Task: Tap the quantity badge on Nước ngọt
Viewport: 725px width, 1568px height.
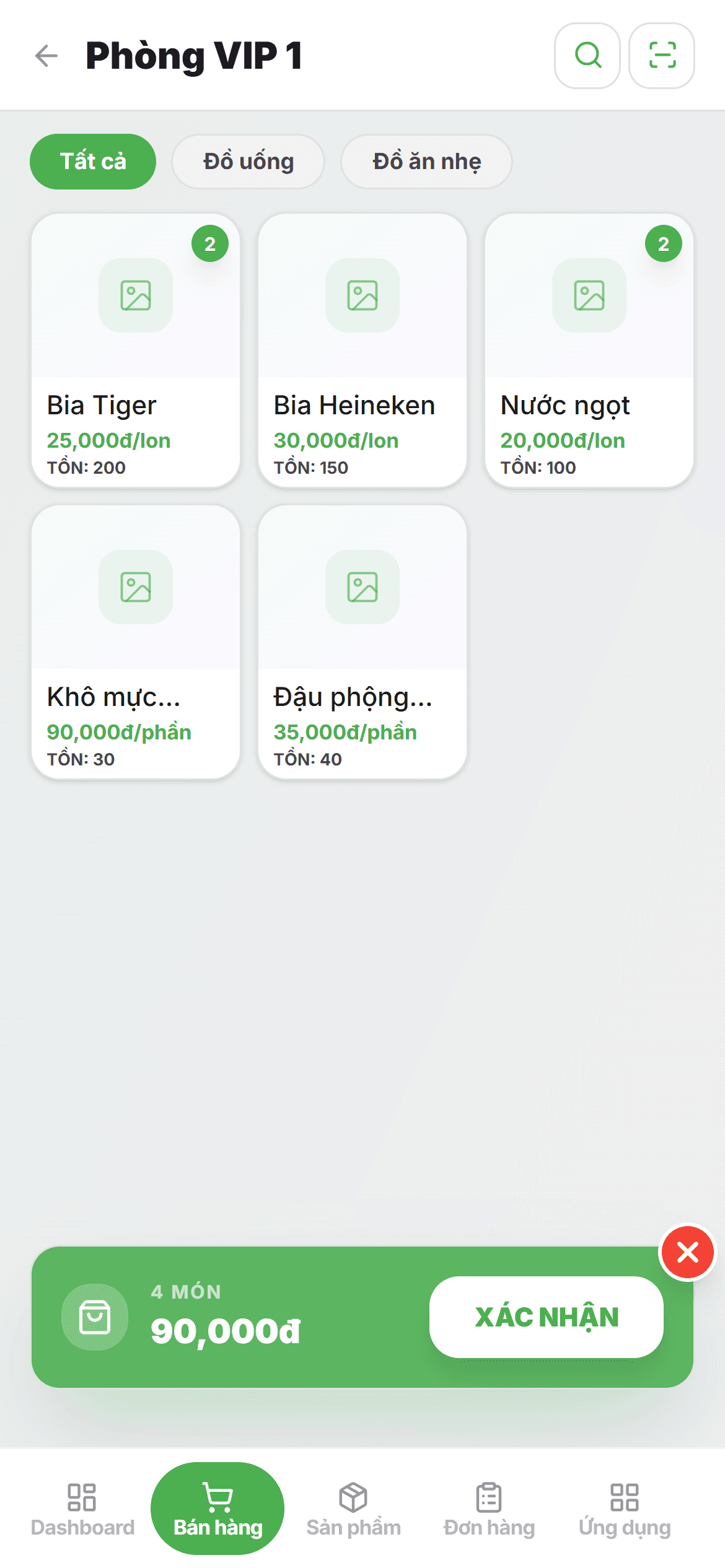Action: (x=664, y=244)
